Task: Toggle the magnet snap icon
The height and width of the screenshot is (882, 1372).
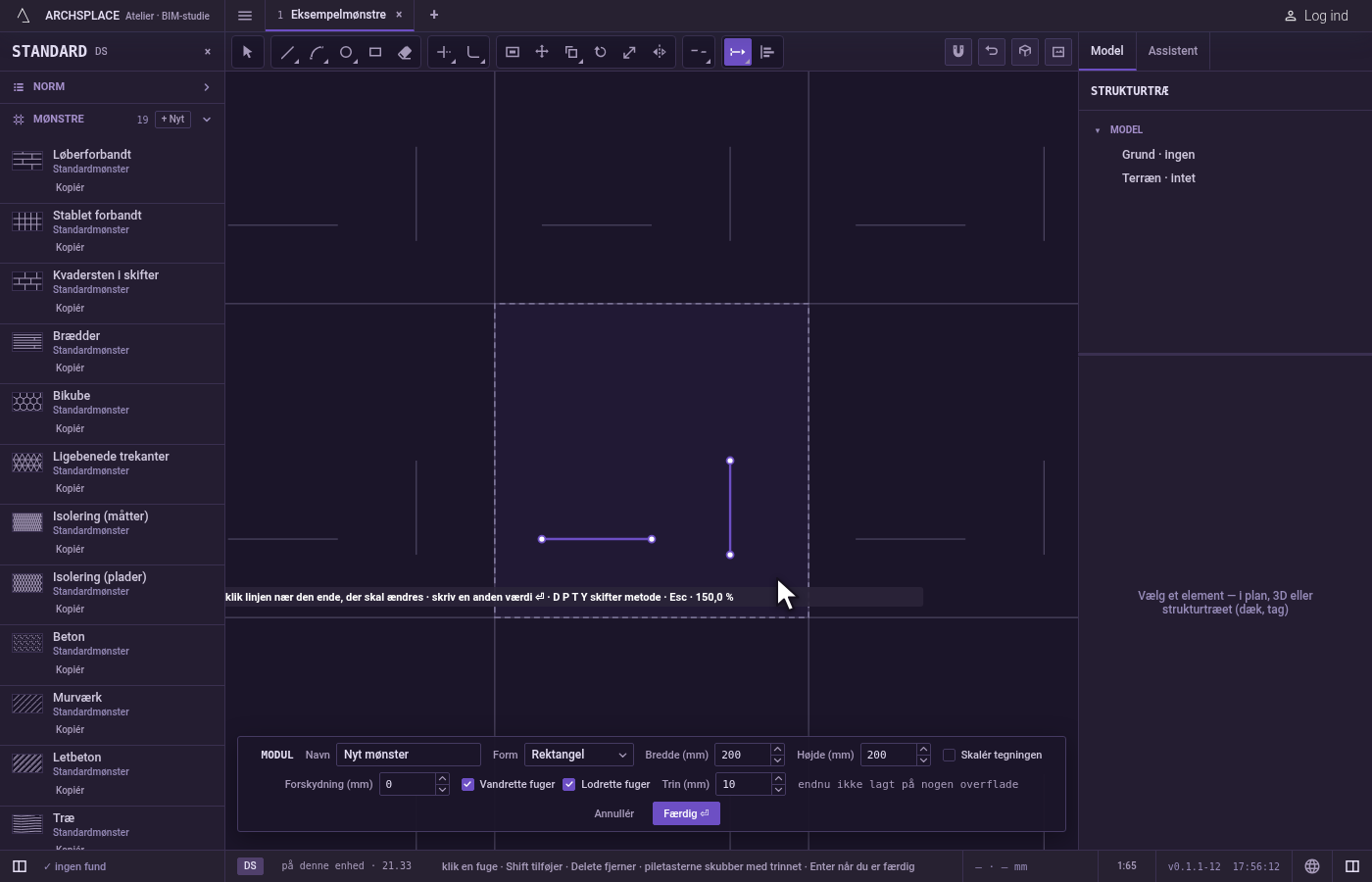Action: coord(958,52)
